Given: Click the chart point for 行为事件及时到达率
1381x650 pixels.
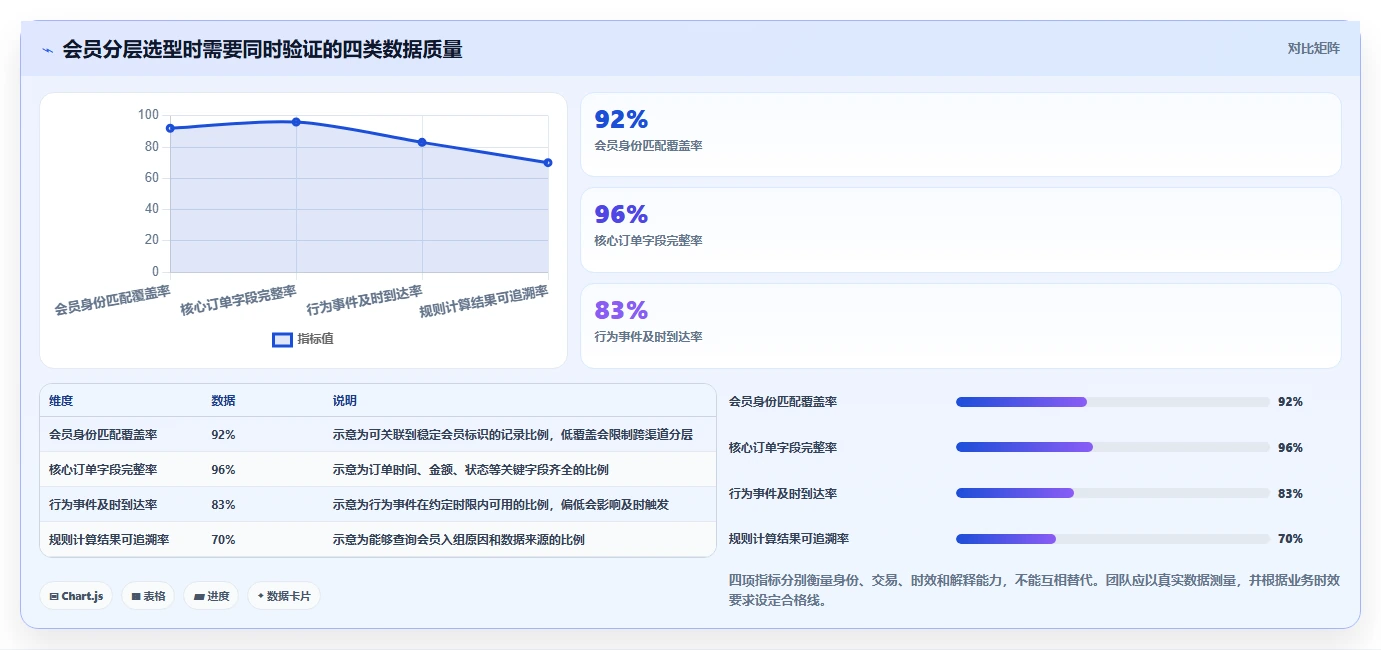Looking at the screenshot, I should pos(422,142).
